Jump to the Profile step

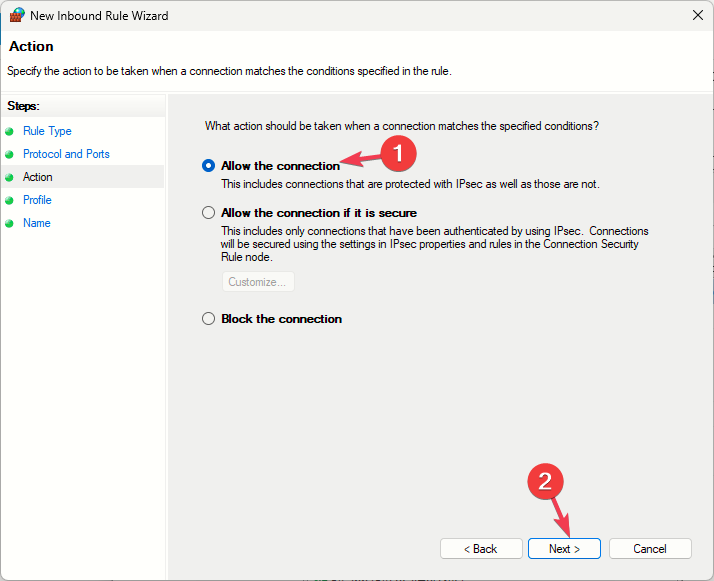pos(37,200)
